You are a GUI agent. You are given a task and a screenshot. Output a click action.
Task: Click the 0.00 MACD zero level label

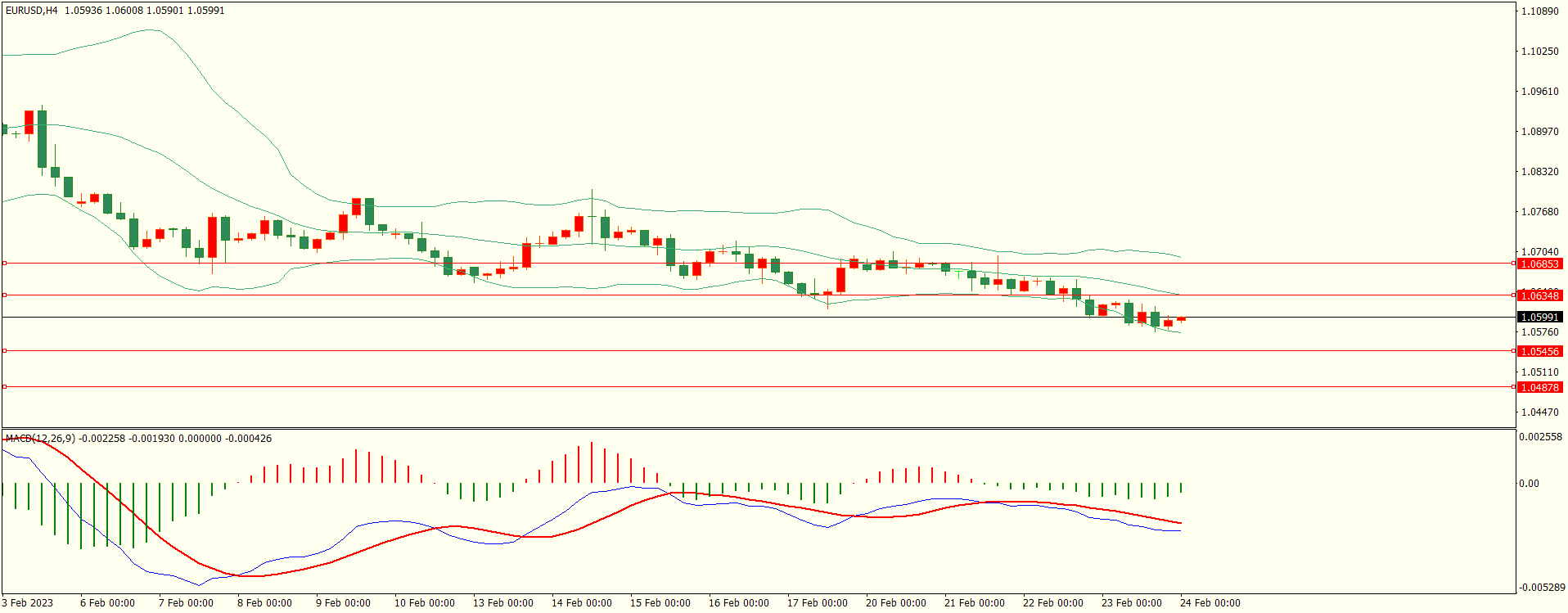1529,484
